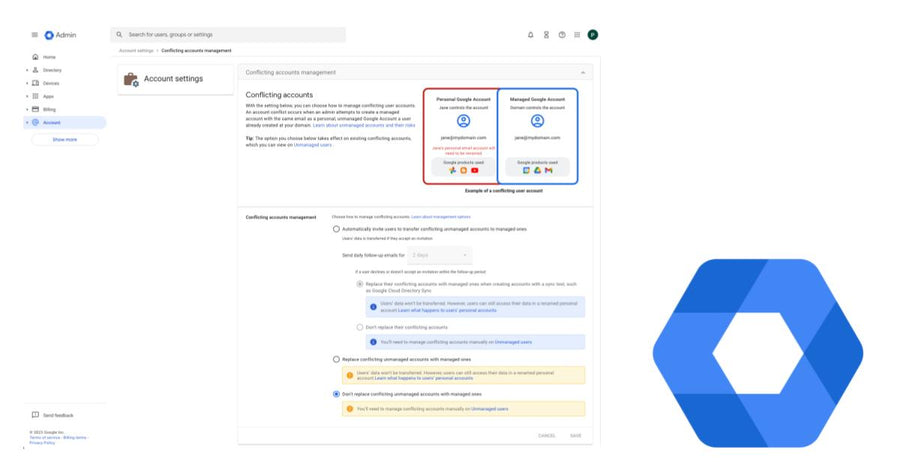Click the Gmail product icon
This screenshot has height=473, width=900.
point(549,170)
